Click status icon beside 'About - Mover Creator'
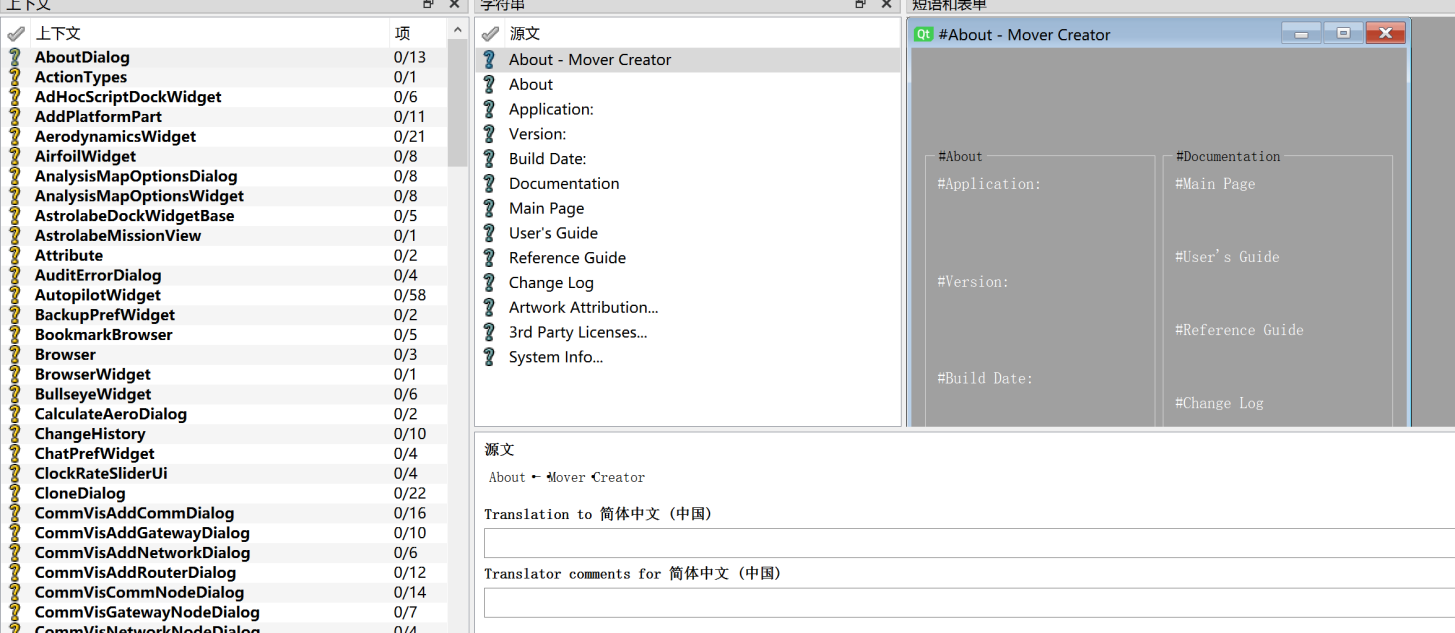 [489, 60]
